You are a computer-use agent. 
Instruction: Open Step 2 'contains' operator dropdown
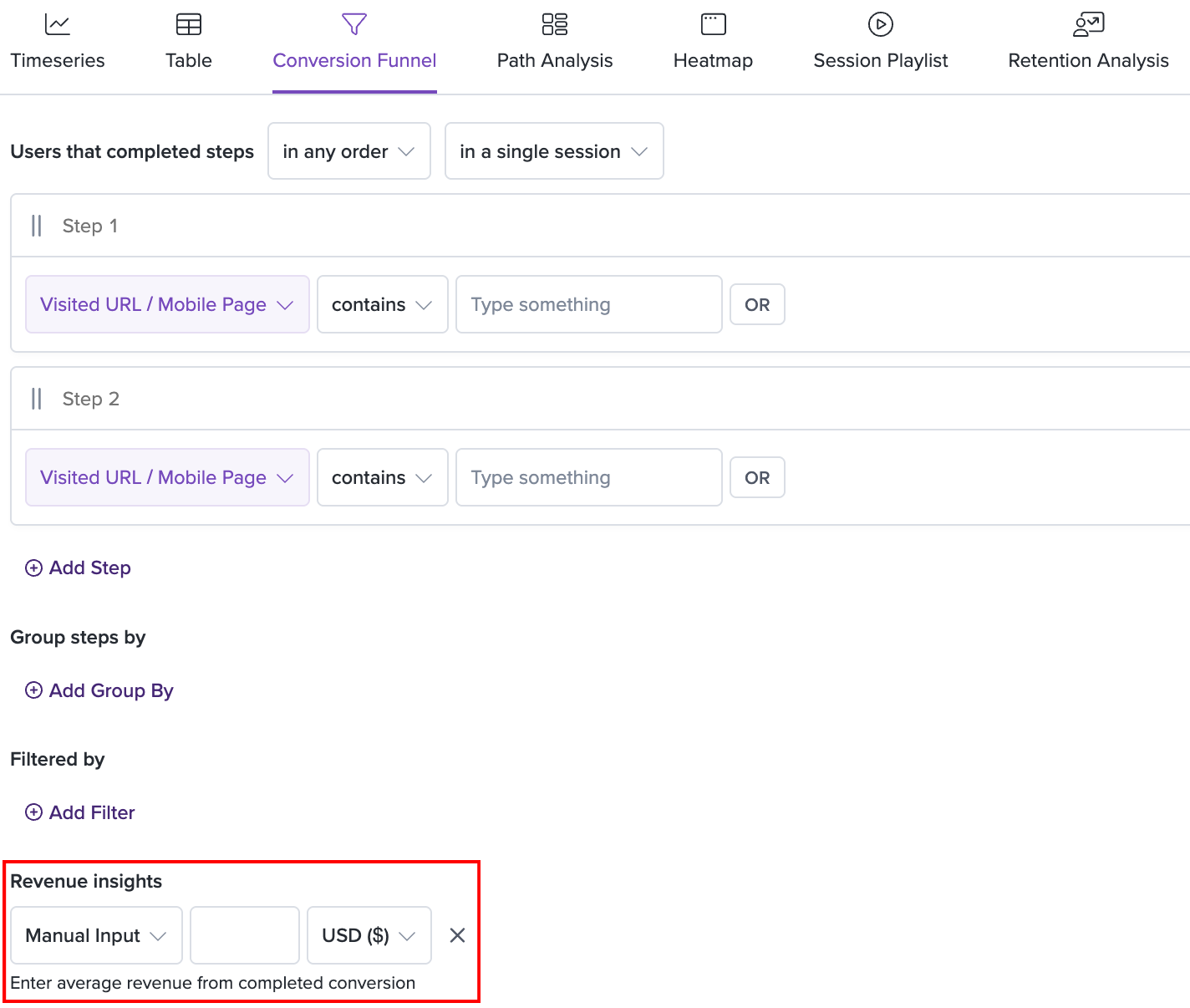click(x=383, y=477)
